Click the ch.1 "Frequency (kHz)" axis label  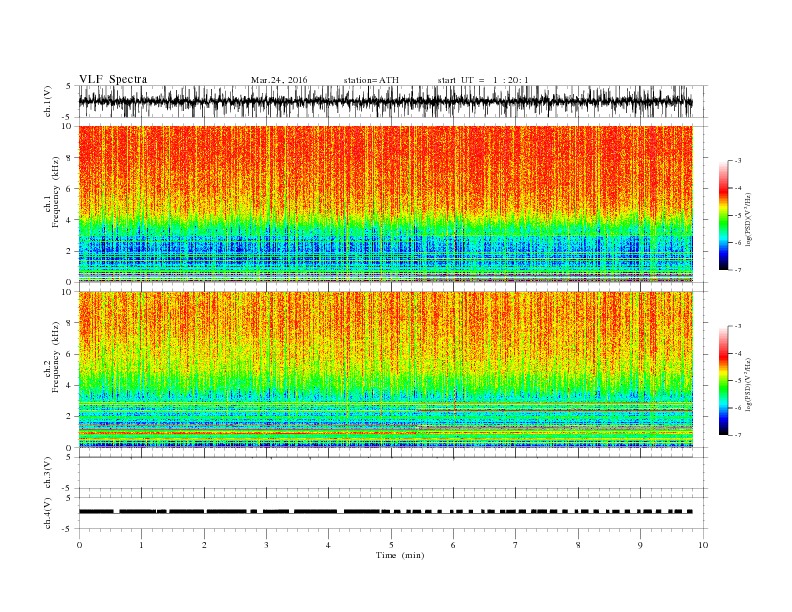(55, 192)
